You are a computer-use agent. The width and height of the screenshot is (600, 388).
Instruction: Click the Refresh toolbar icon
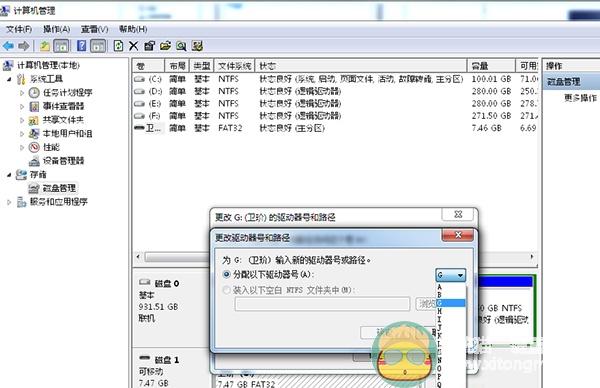coord(118,46)
